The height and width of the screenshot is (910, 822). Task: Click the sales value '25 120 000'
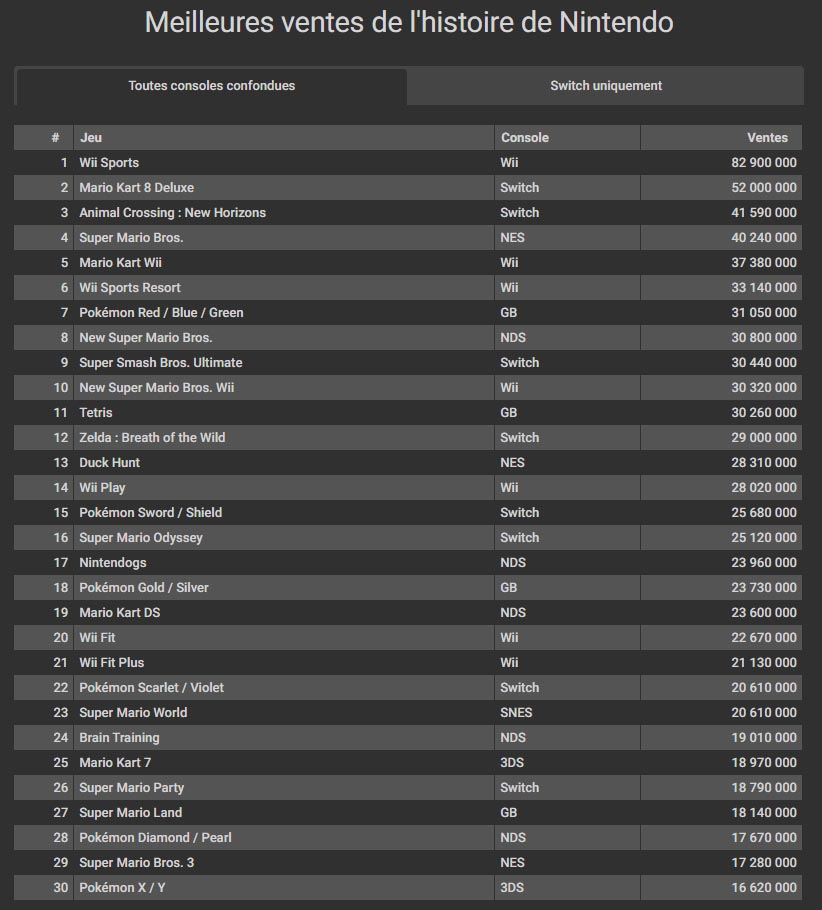pyautogui.click(x=763, y=537)
